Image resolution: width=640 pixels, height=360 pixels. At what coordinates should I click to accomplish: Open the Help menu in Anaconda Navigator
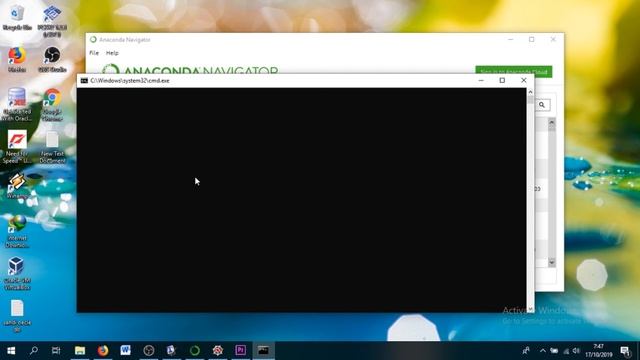(x=112, y=53)
